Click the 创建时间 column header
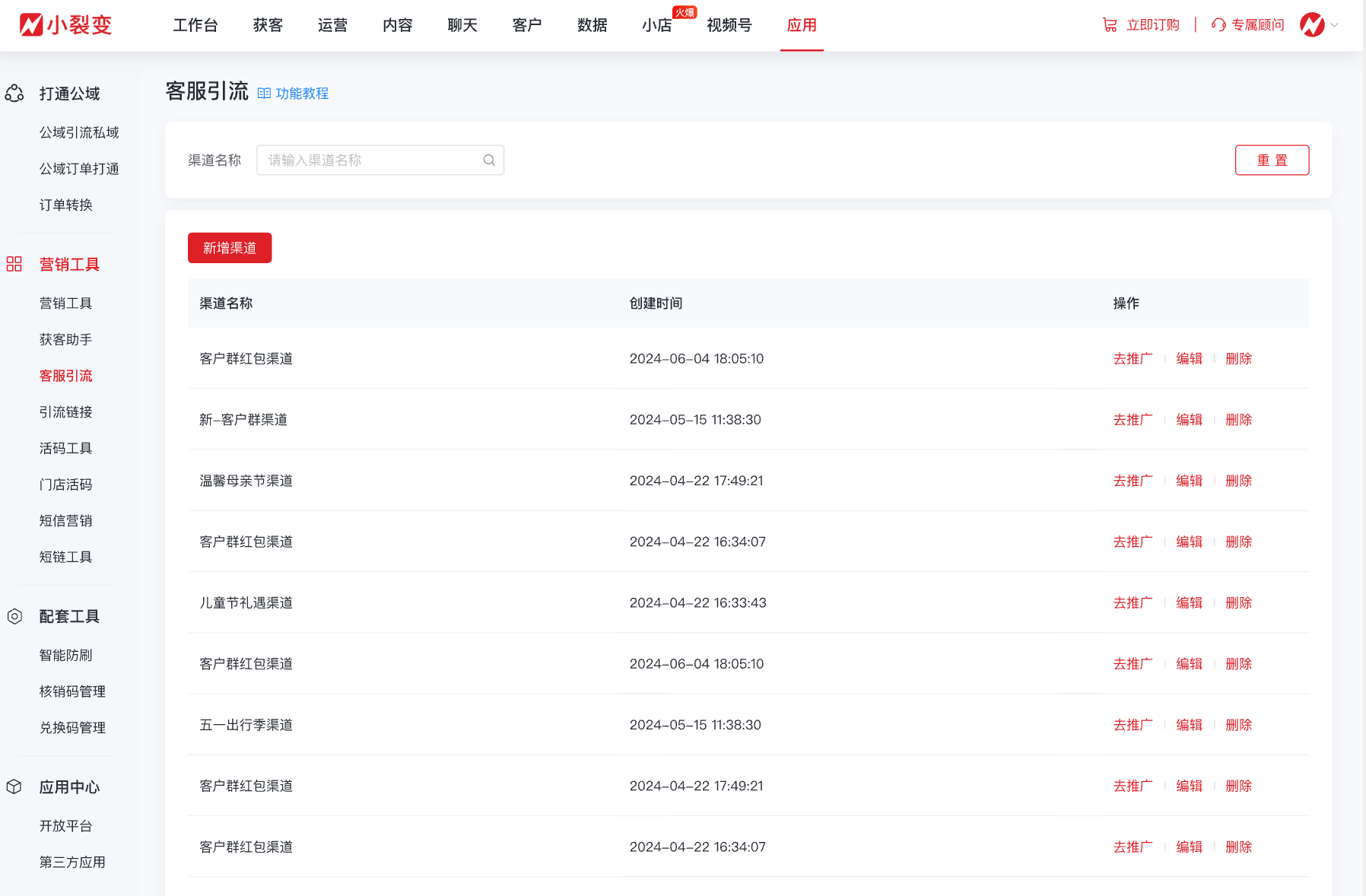The image size is (1366, 896). pyautogui.click(x=656, y=303)
